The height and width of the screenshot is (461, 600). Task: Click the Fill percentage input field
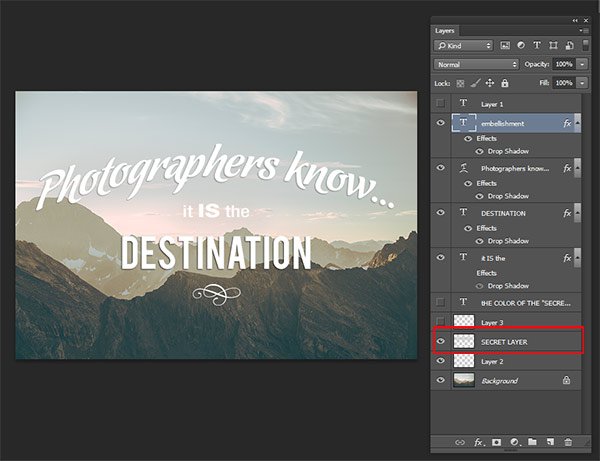click(x=565, y=82)
